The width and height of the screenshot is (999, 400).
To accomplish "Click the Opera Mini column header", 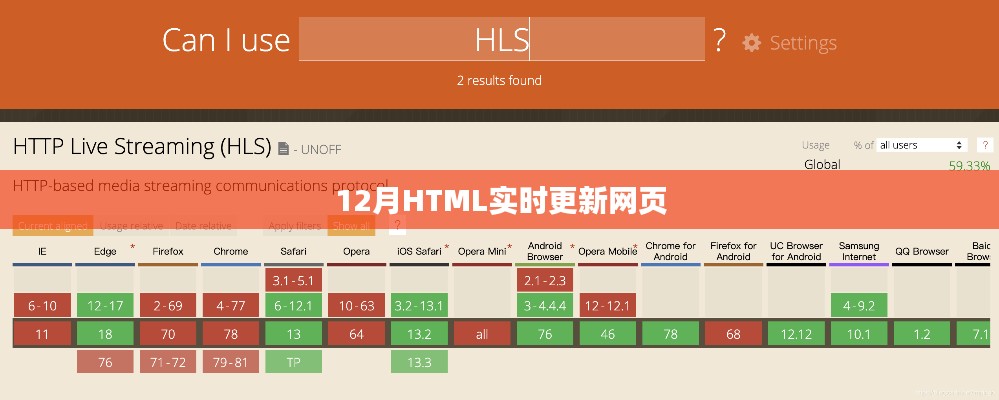I will click(x=482, y=252).
